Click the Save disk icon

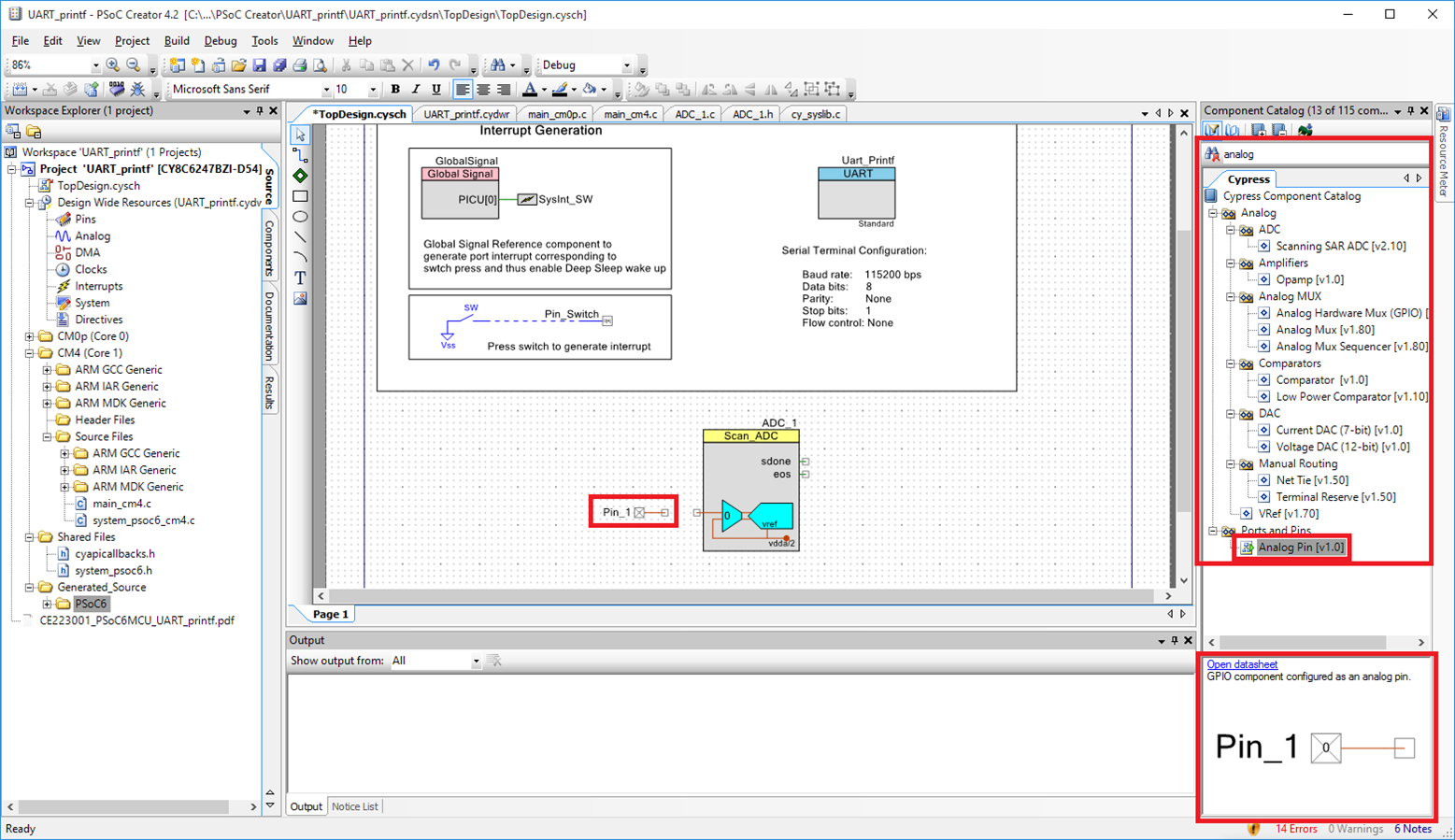coord(259,65)
